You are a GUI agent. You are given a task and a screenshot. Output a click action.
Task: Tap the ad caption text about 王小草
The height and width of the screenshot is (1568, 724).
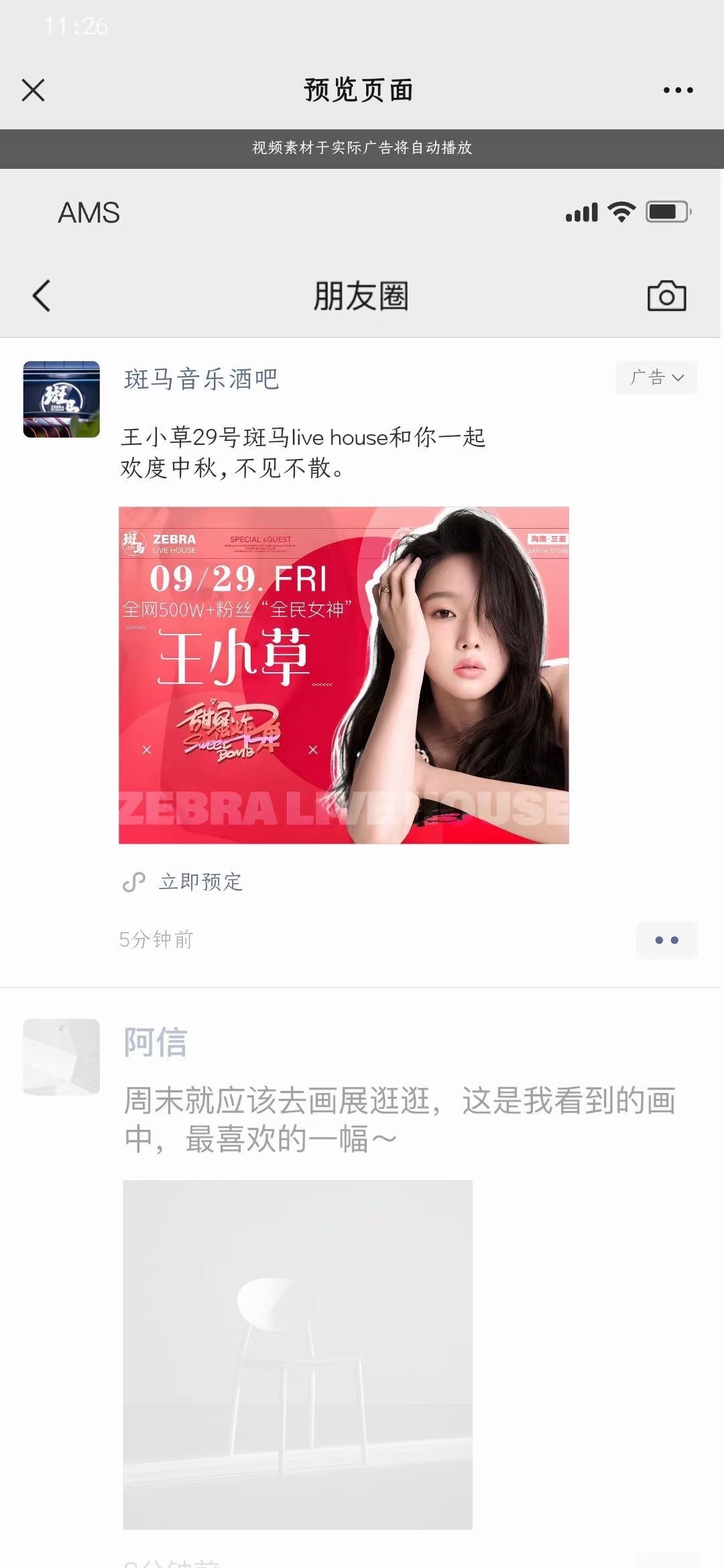(x=303, y=452)
